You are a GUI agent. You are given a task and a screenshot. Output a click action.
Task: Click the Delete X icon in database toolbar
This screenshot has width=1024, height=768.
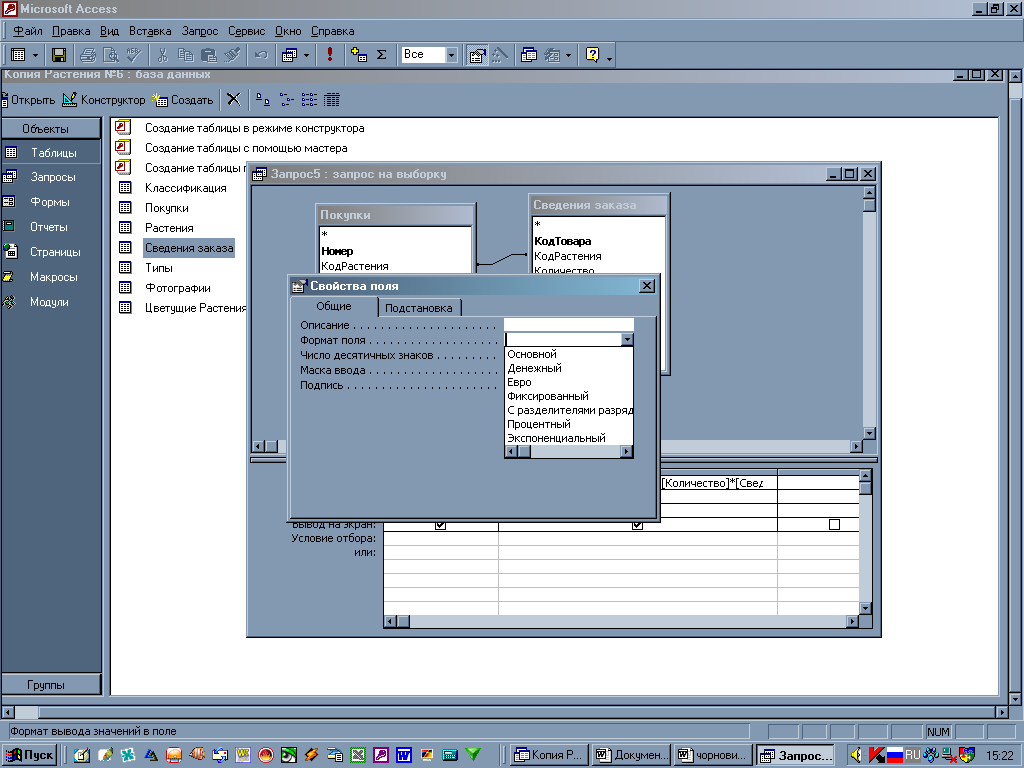pos(234,99)
